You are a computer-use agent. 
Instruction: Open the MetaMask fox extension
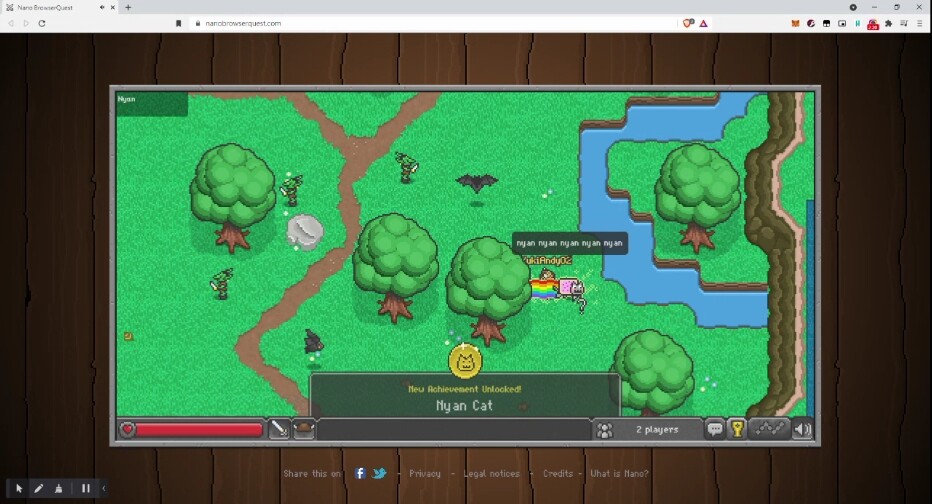(795, 23)
